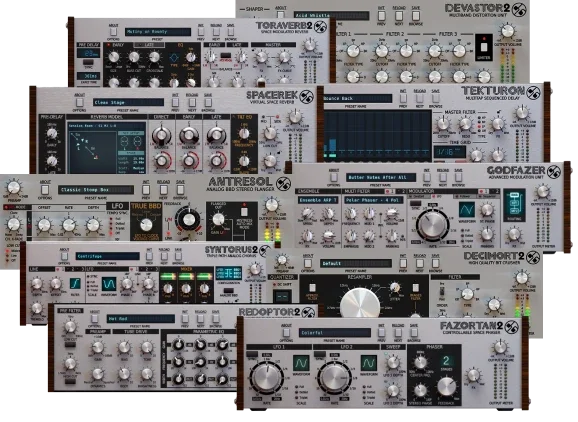The height and width of the screenshot is (422, 578).
Task: Click Antresol True BBD clock selector knob
Action: point(146,224)
